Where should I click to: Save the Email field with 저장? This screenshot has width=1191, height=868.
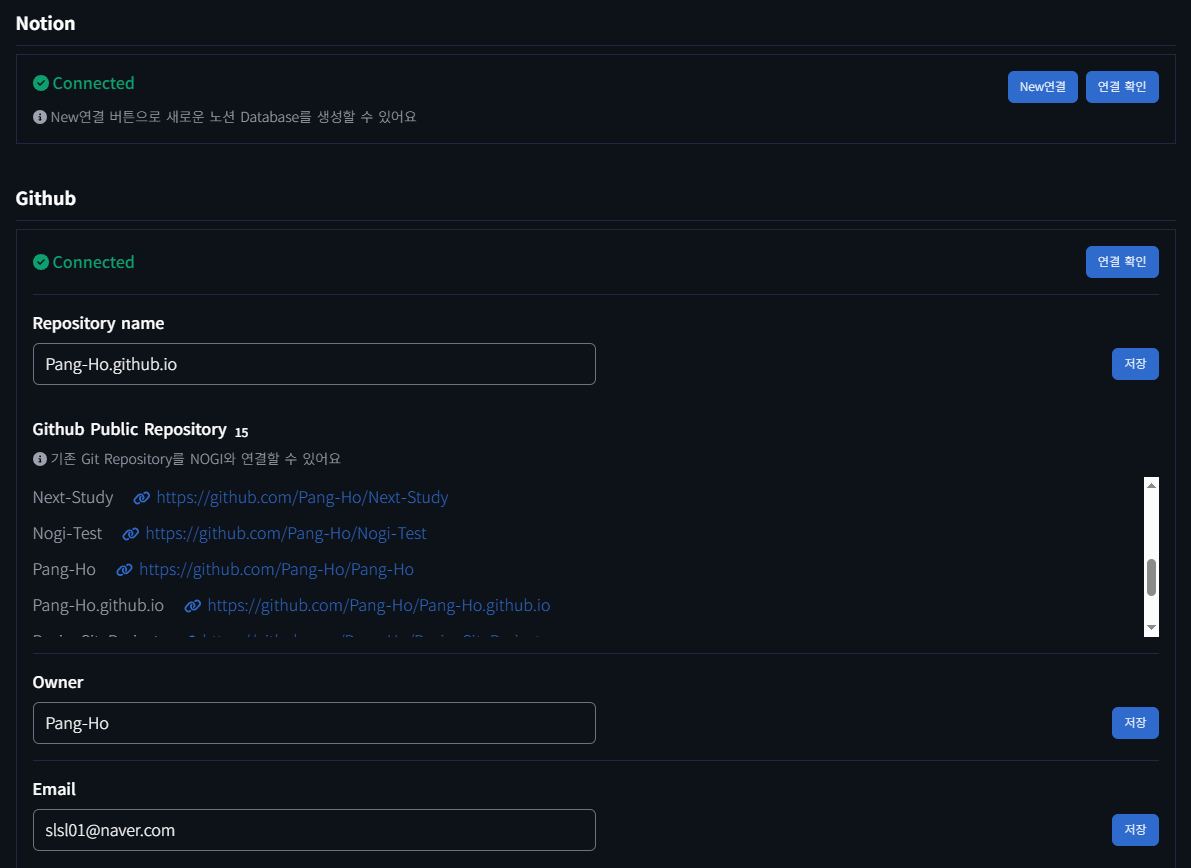point(1135,830)
